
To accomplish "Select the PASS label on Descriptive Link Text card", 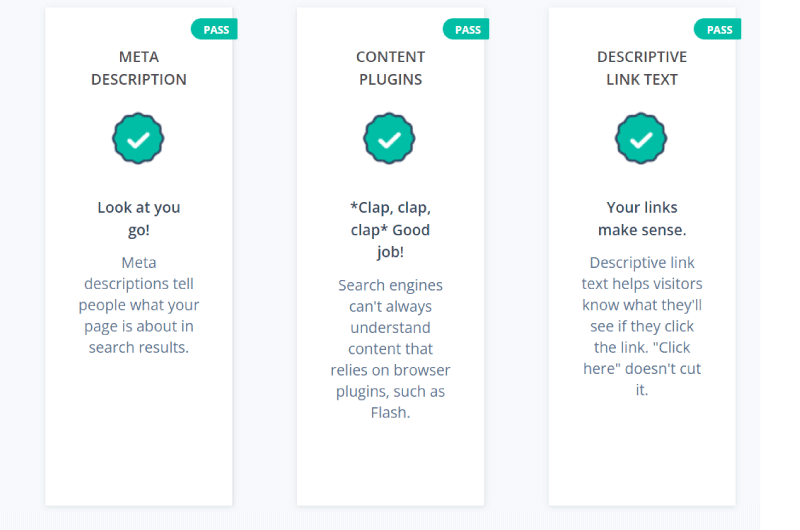I will coord(717,30).
